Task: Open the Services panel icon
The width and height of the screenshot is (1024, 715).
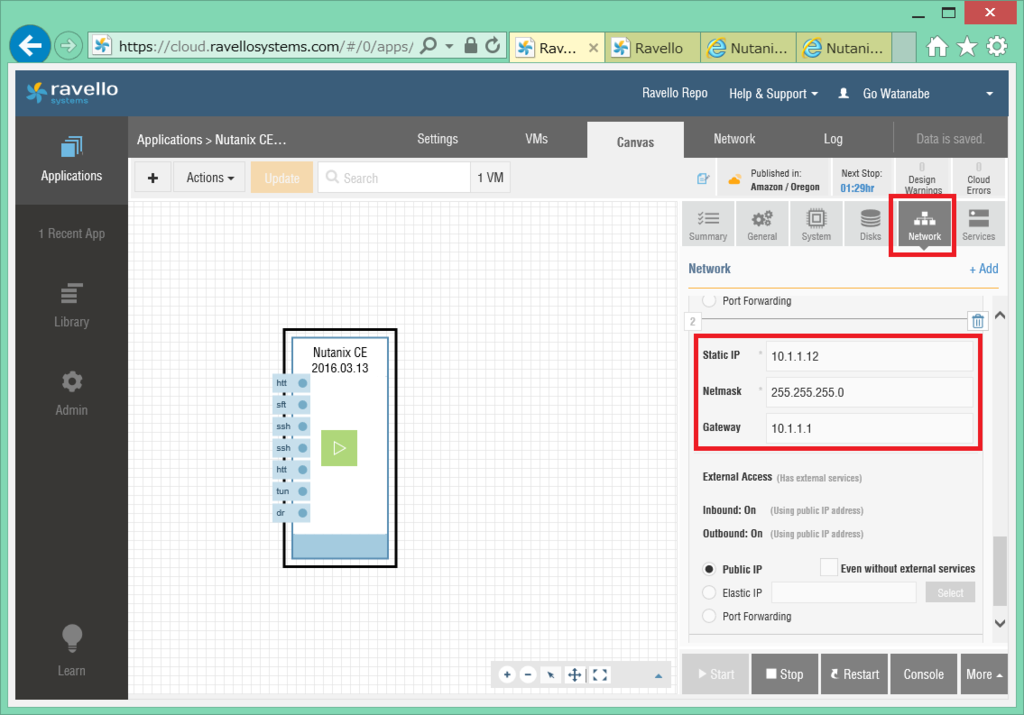Action: click(978, 224)
